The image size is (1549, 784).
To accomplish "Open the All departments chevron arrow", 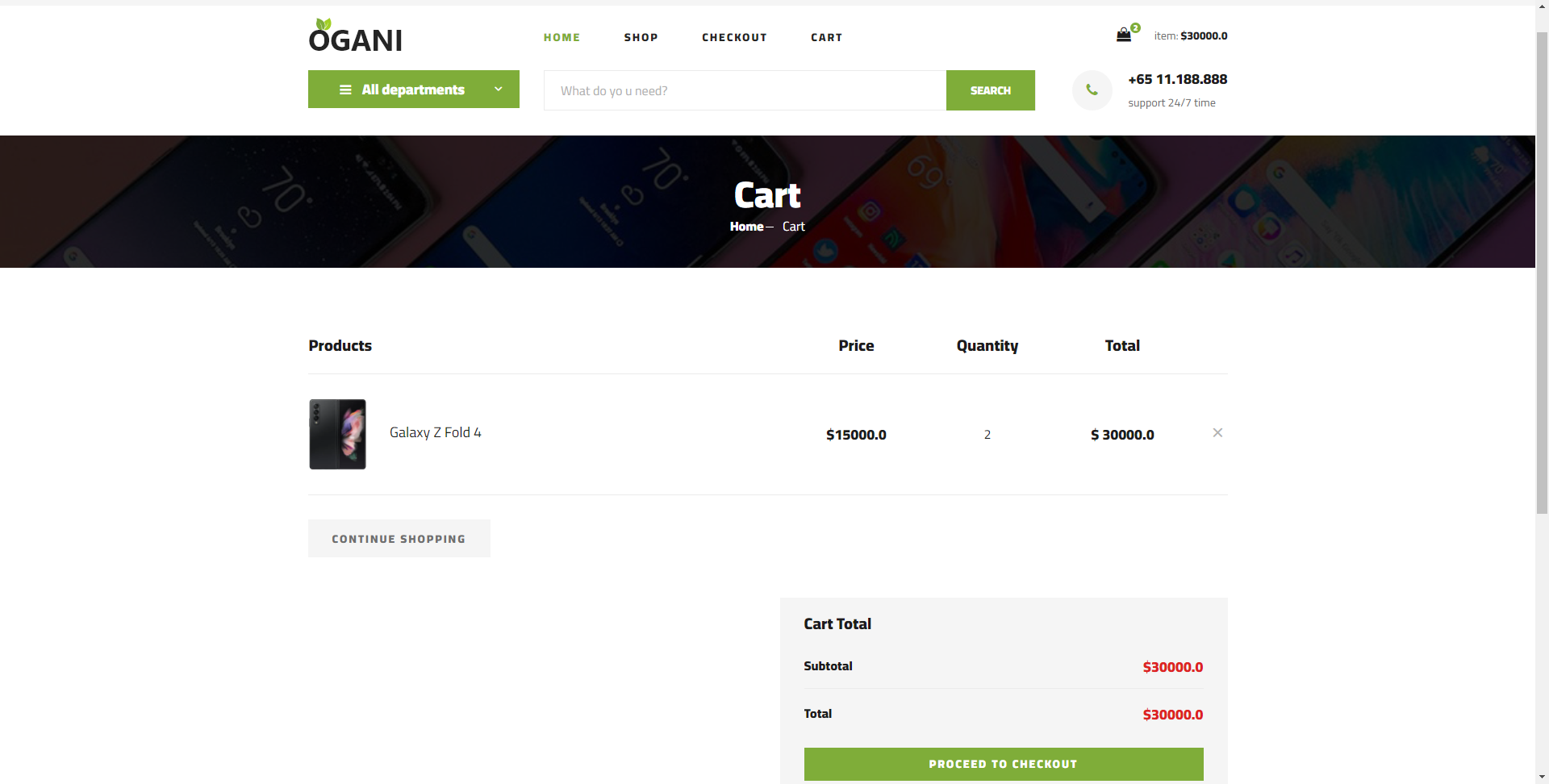I will 498,89.
